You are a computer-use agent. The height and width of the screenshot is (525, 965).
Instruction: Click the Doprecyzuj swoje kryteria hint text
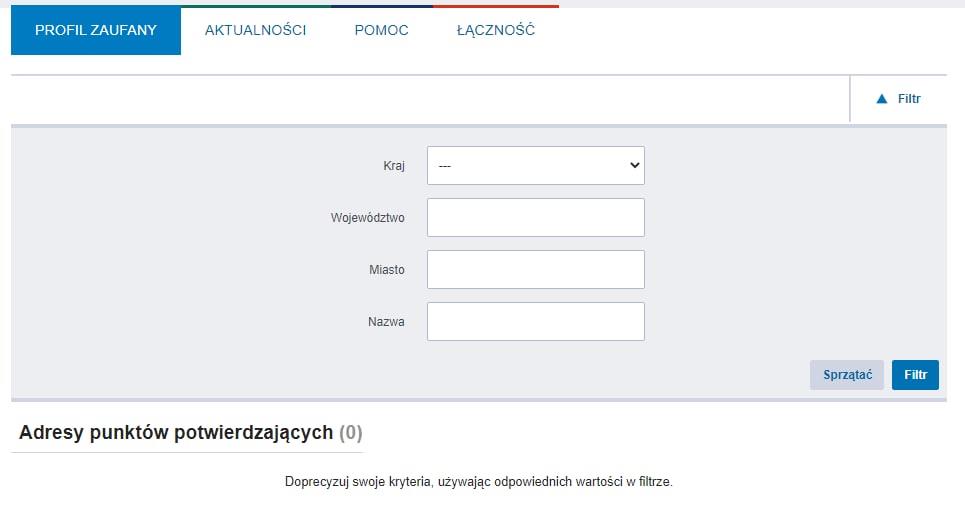click(479, 482)
